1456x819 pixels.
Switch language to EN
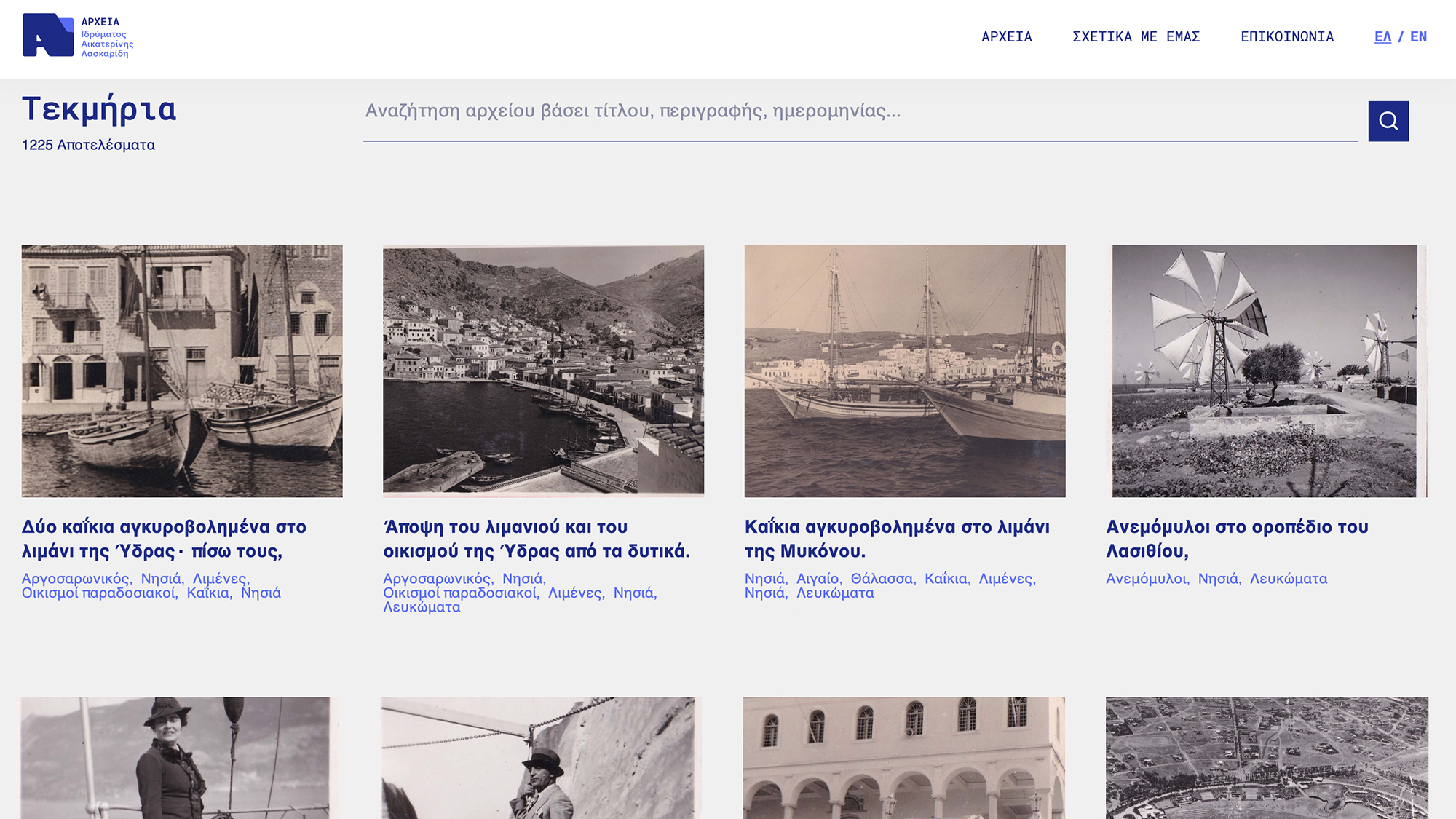1418,37
